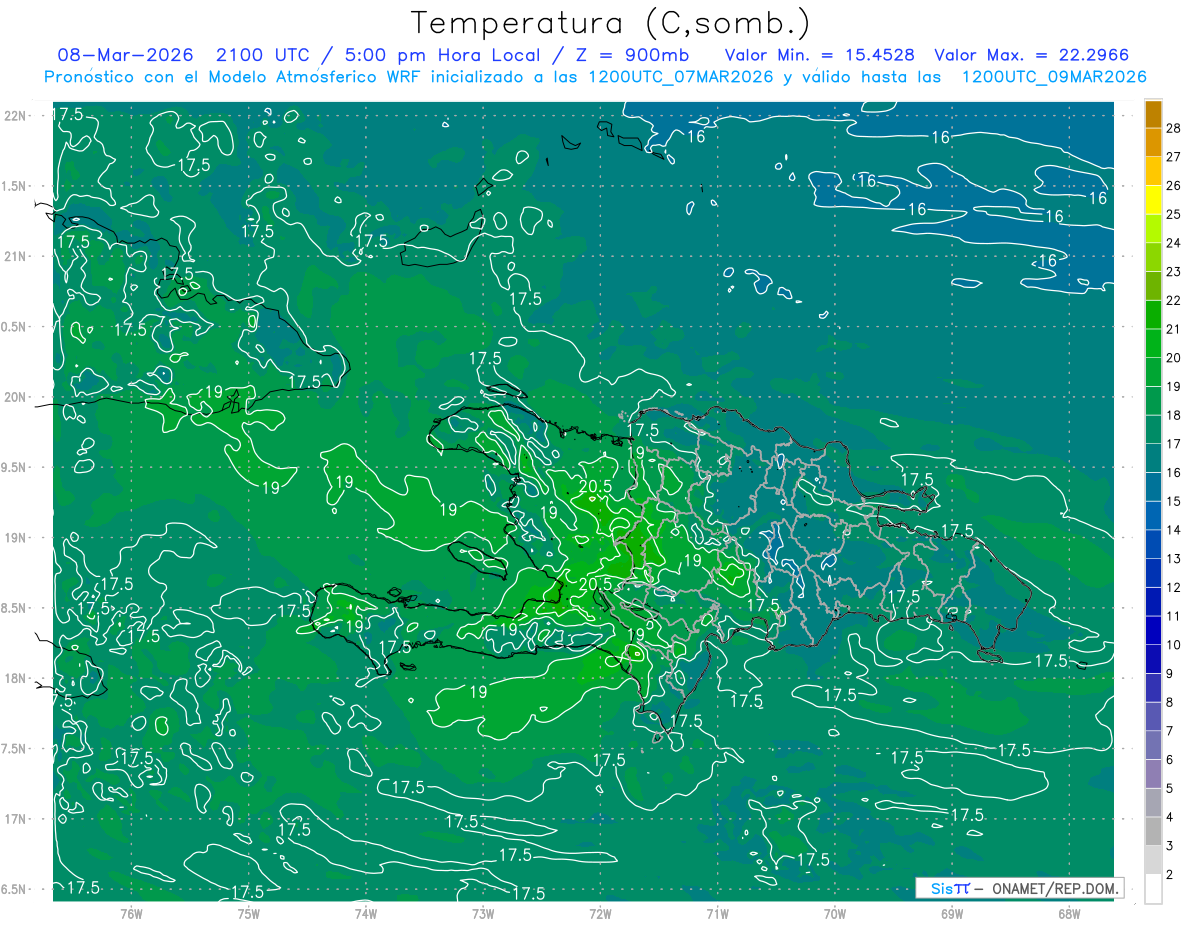This screenshot has height=927, width=1200.
Task: Click the yellow colorbar swatch between 25 and 26
Action: coord(1153,200)
